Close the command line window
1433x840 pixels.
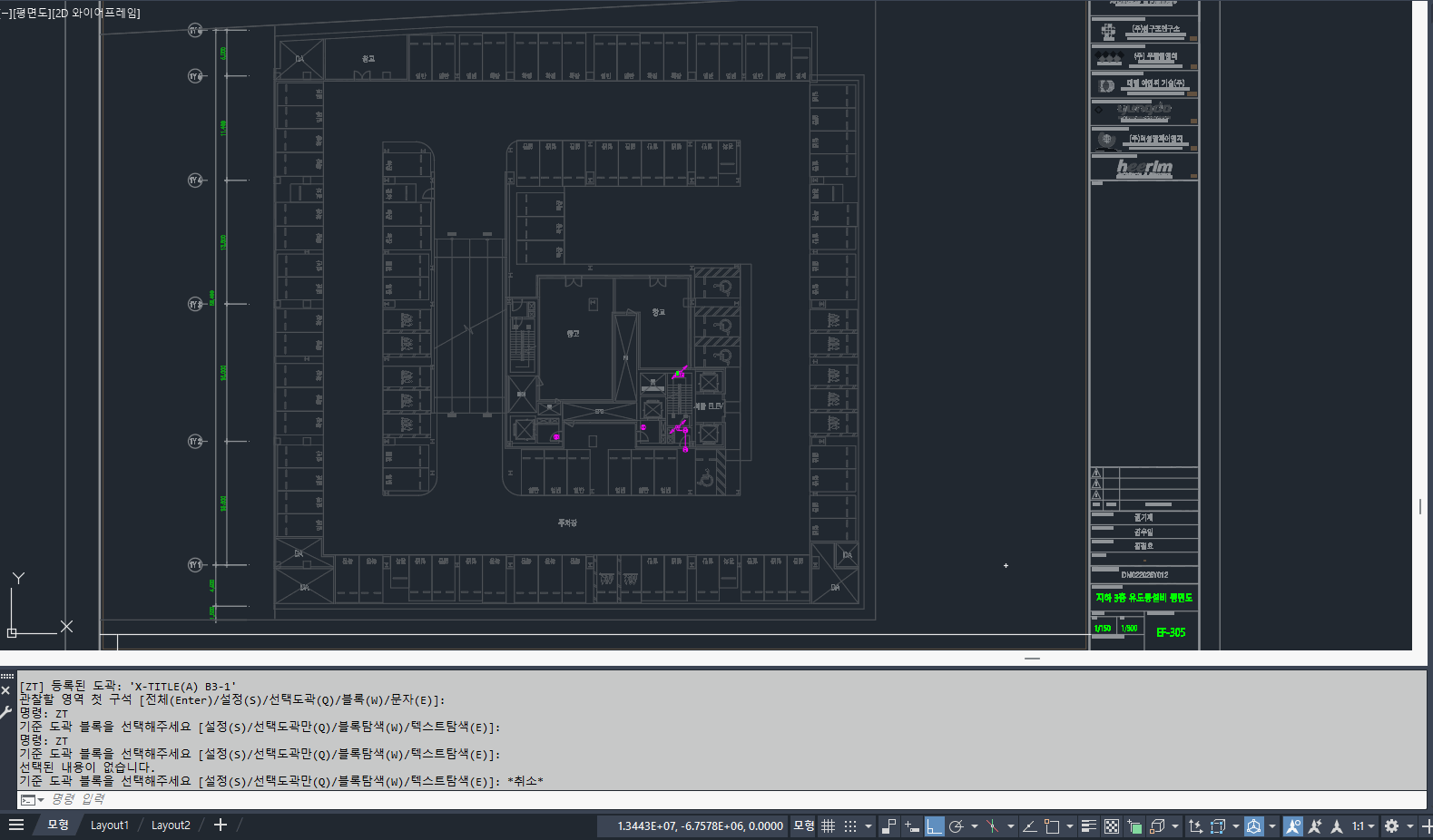coord(6,691)
